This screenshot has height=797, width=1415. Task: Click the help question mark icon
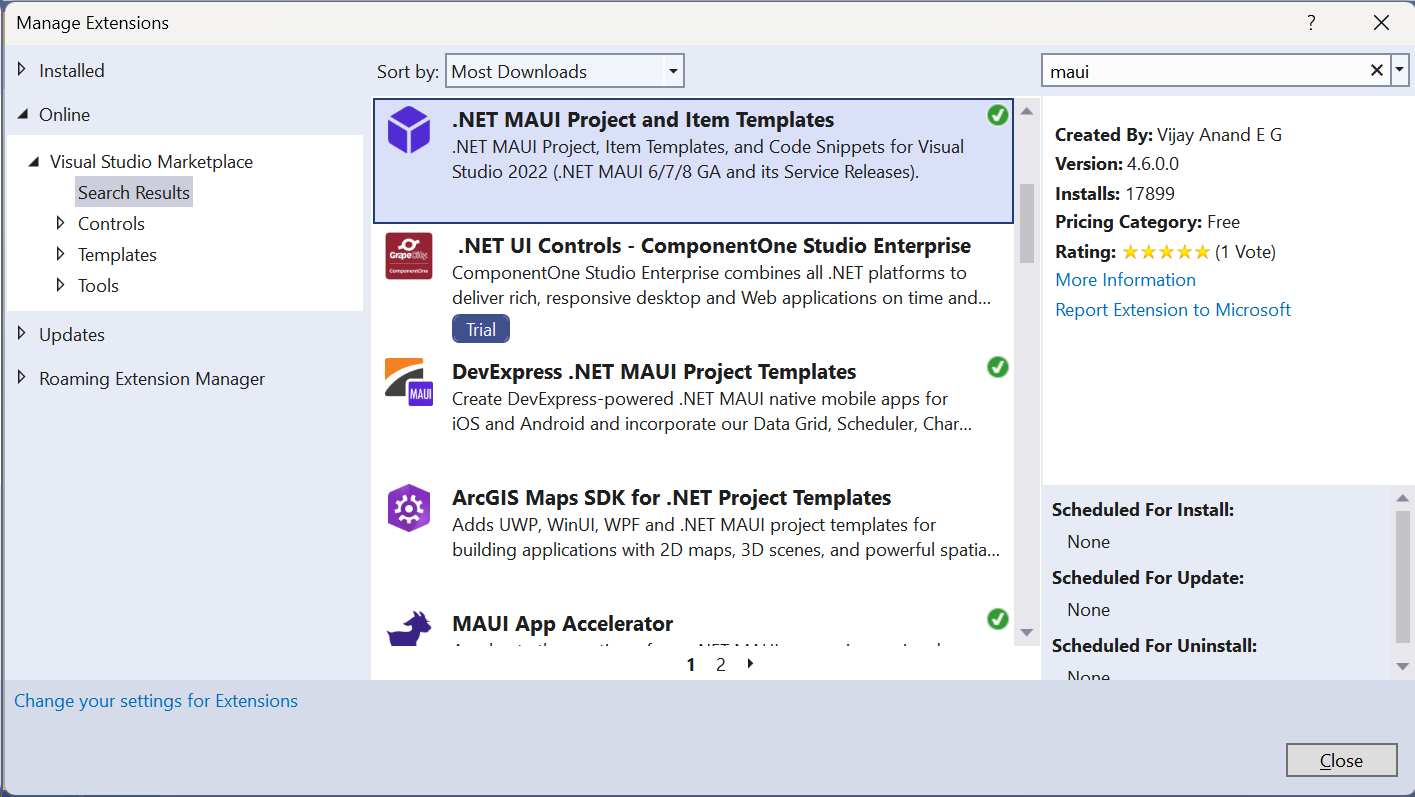(x=1311, y=22)
